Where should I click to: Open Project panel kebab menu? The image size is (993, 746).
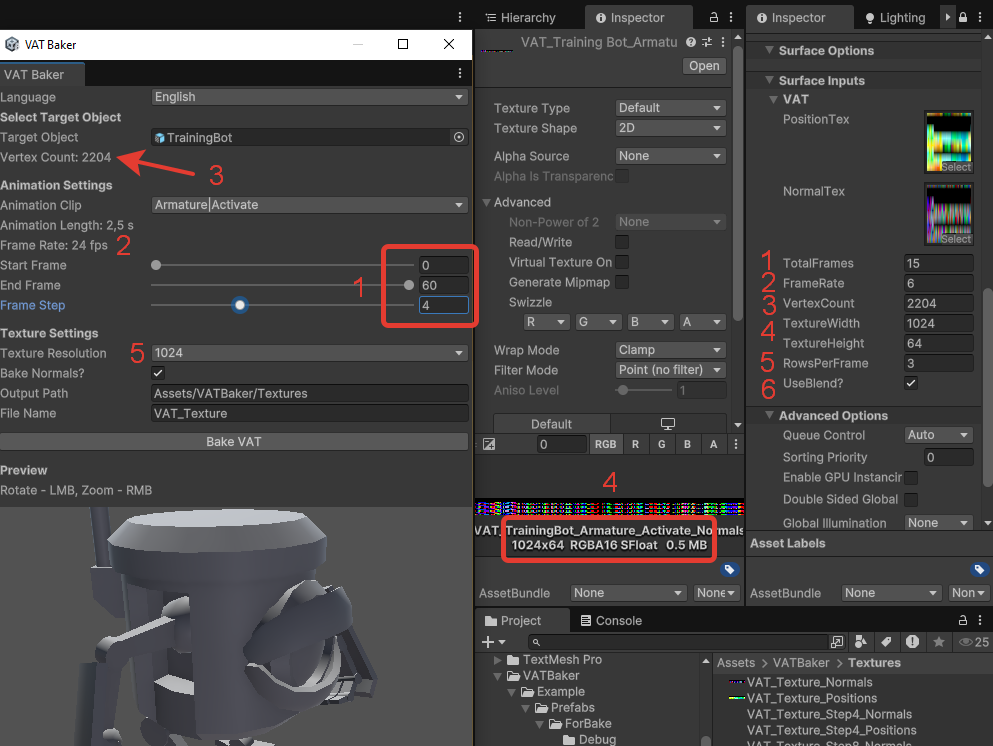click(980, 620)
